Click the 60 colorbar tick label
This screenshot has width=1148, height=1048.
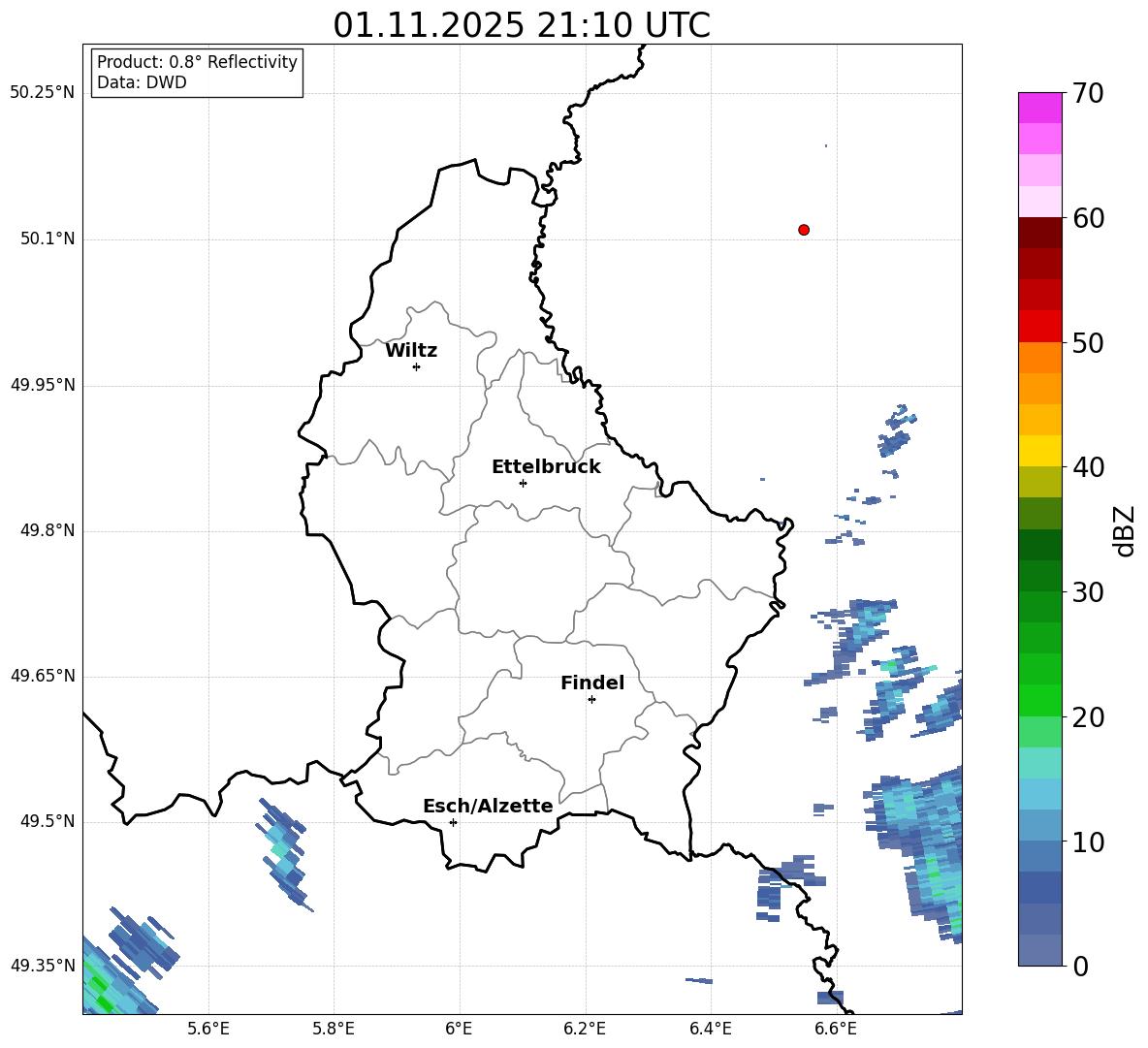(1088, 218)
